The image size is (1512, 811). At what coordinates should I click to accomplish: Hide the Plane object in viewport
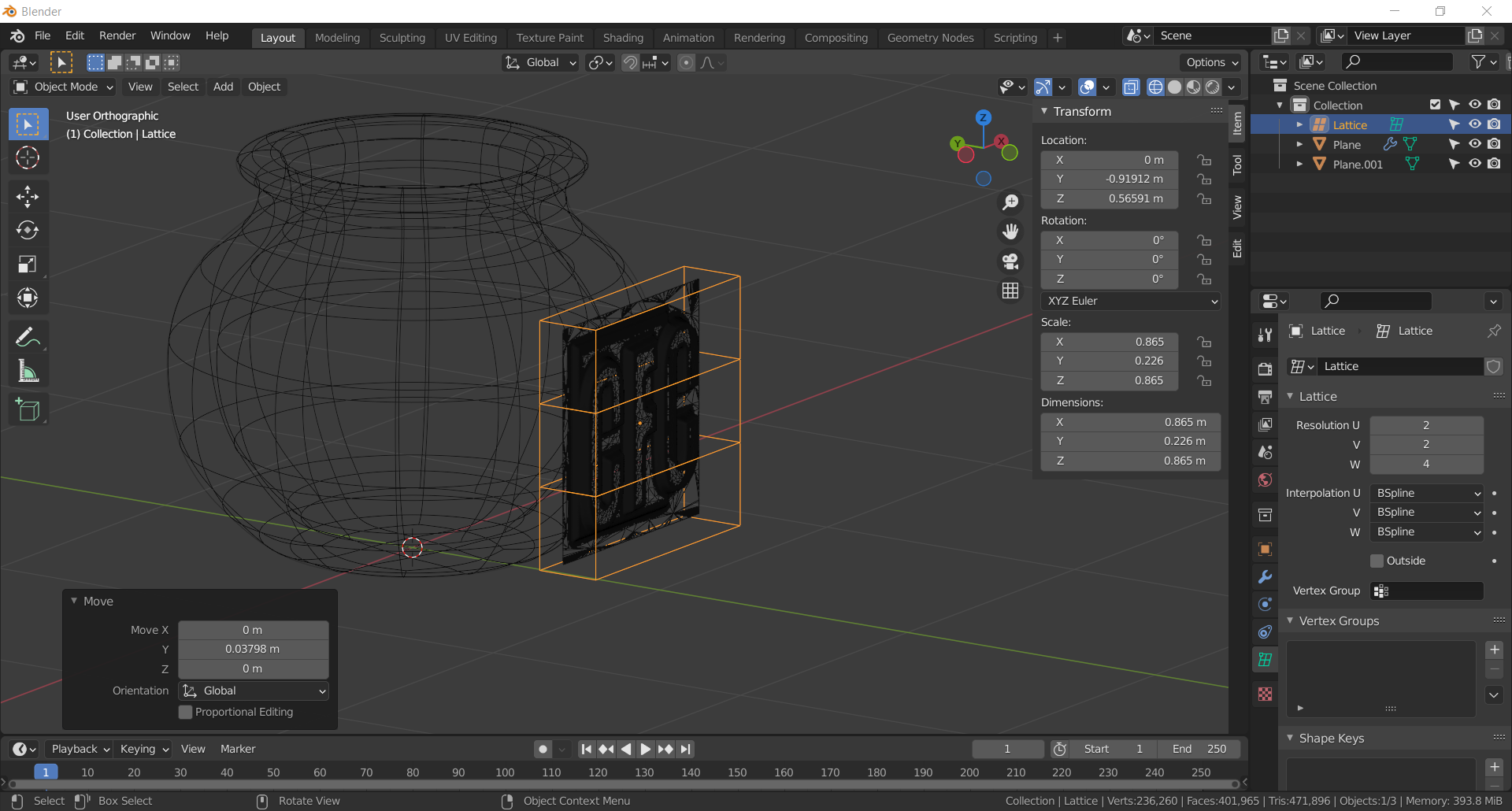click(1475, 144)
